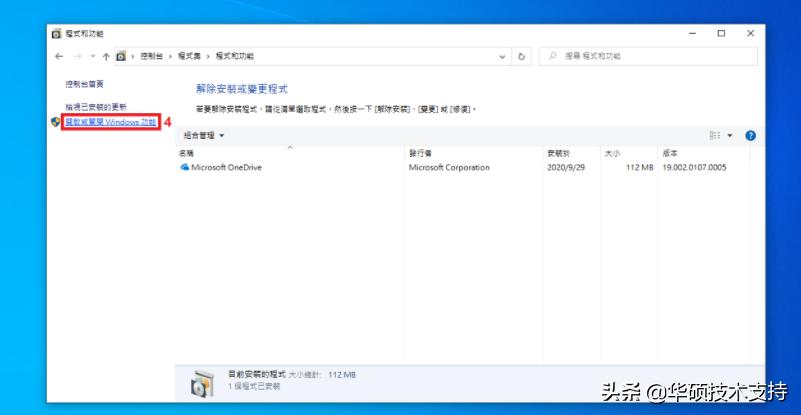
Task: Click the address bar control panel icon
Action: 121,56
